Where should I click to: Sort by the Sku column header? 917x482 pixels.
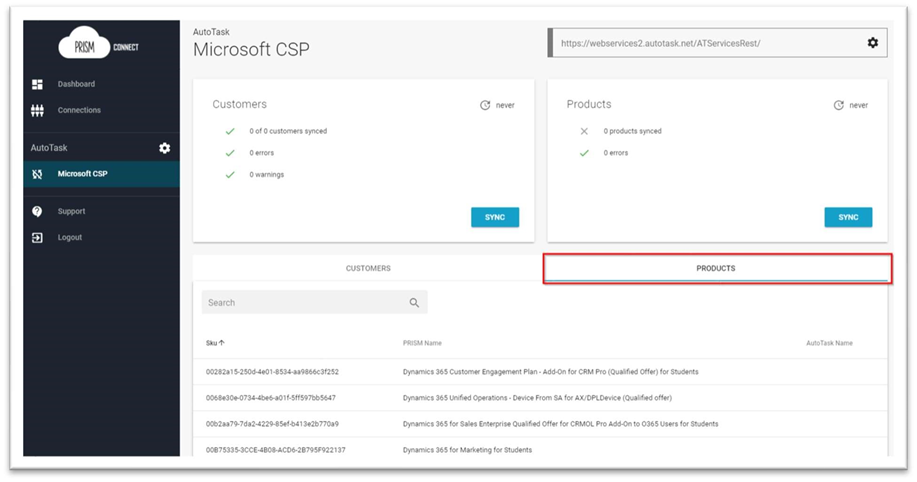click(215, 343)
